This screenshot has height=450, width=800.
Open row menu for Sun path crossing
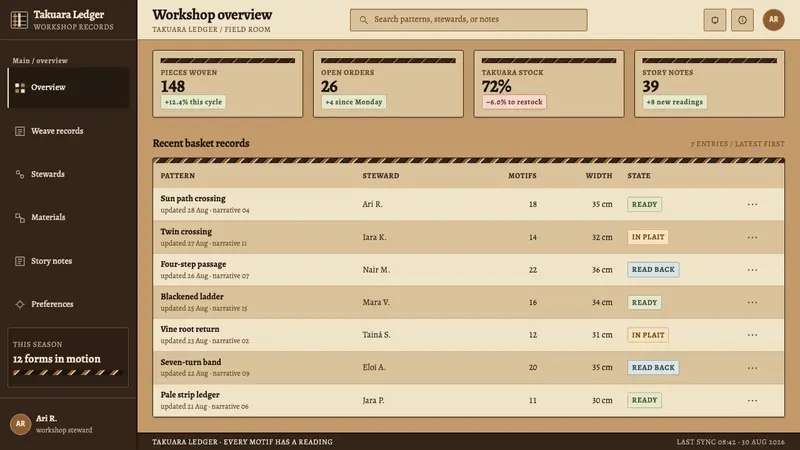(753, 205)
